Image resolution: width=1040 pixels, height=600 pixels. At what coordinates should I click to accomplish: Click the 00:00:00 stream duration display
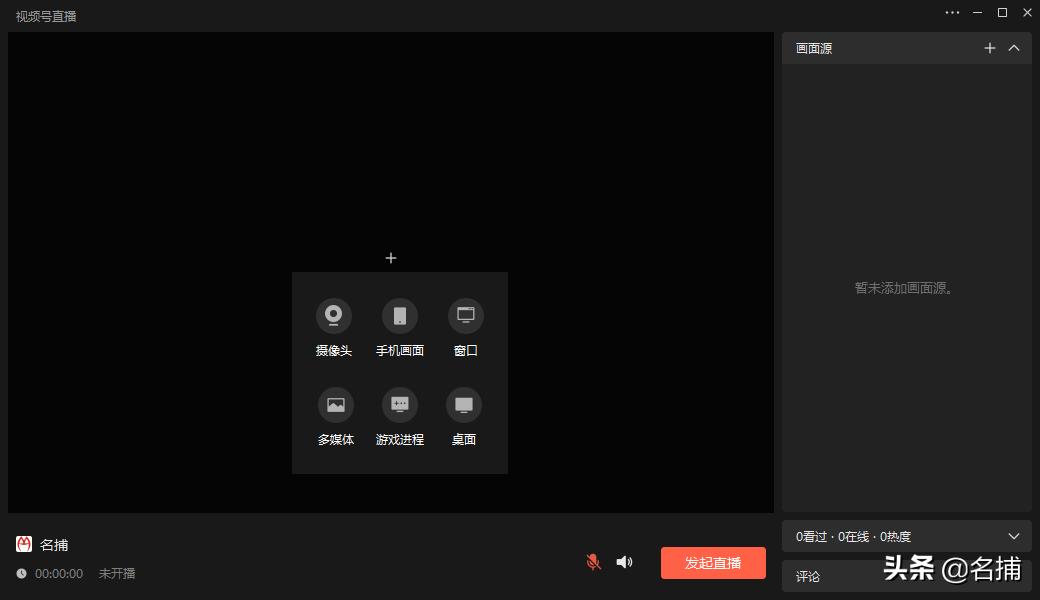point(56,573)
